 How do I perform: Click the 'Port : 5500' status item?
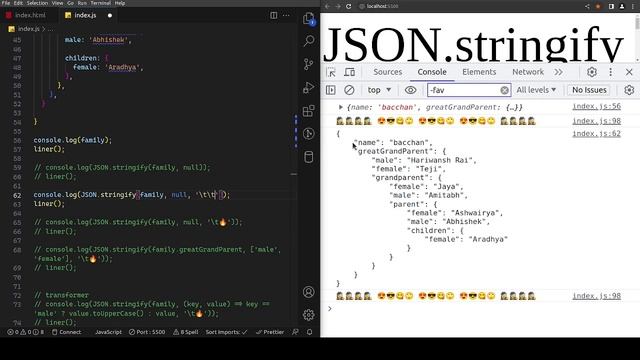point(147,332)
